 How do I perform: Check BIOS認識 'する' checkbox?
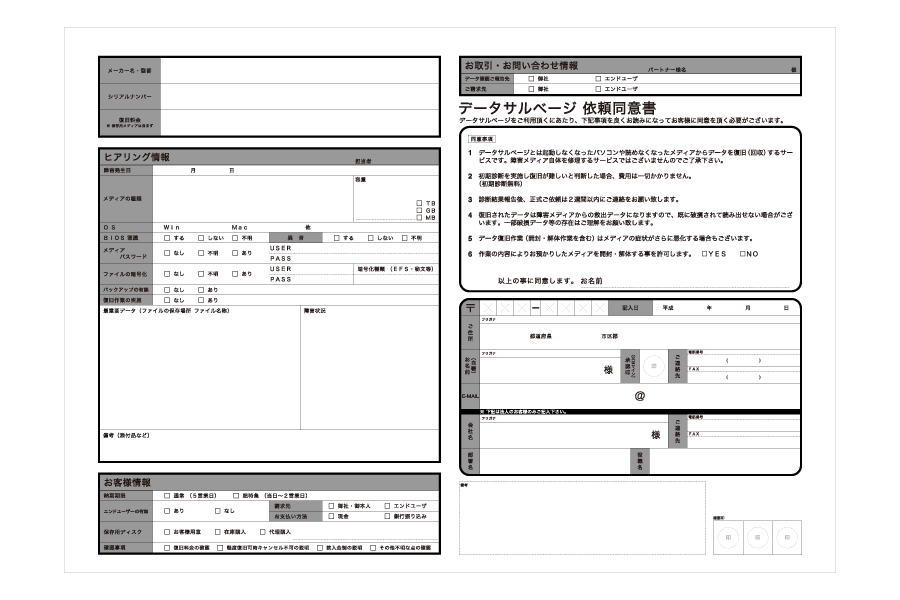(167, 238)
